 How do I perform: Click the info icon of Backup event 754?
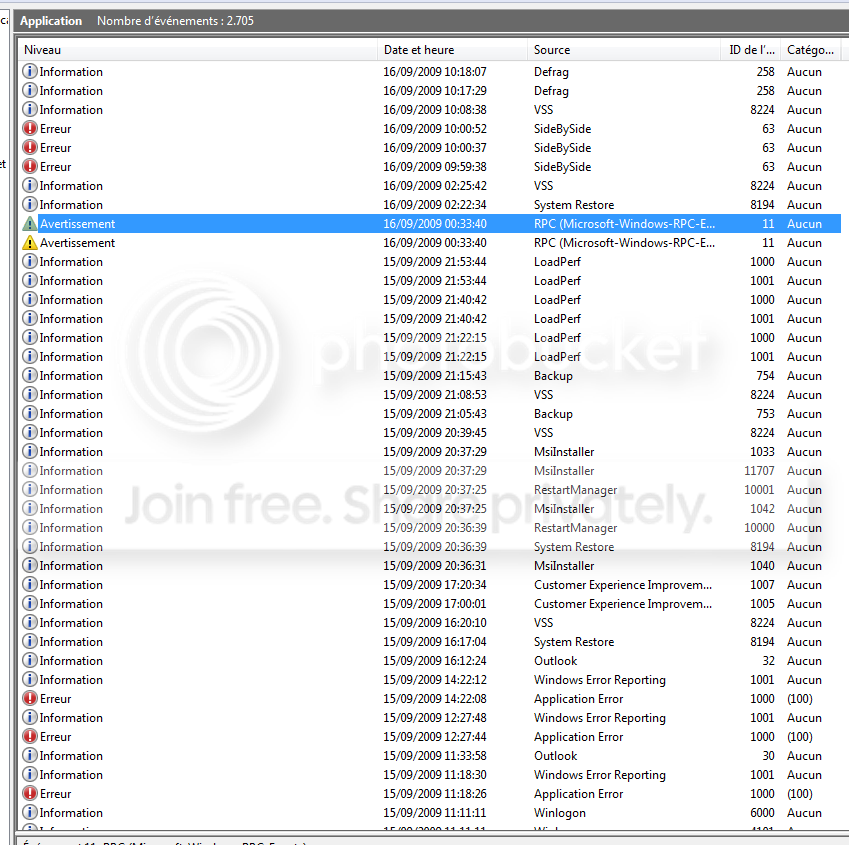(30, 376)
